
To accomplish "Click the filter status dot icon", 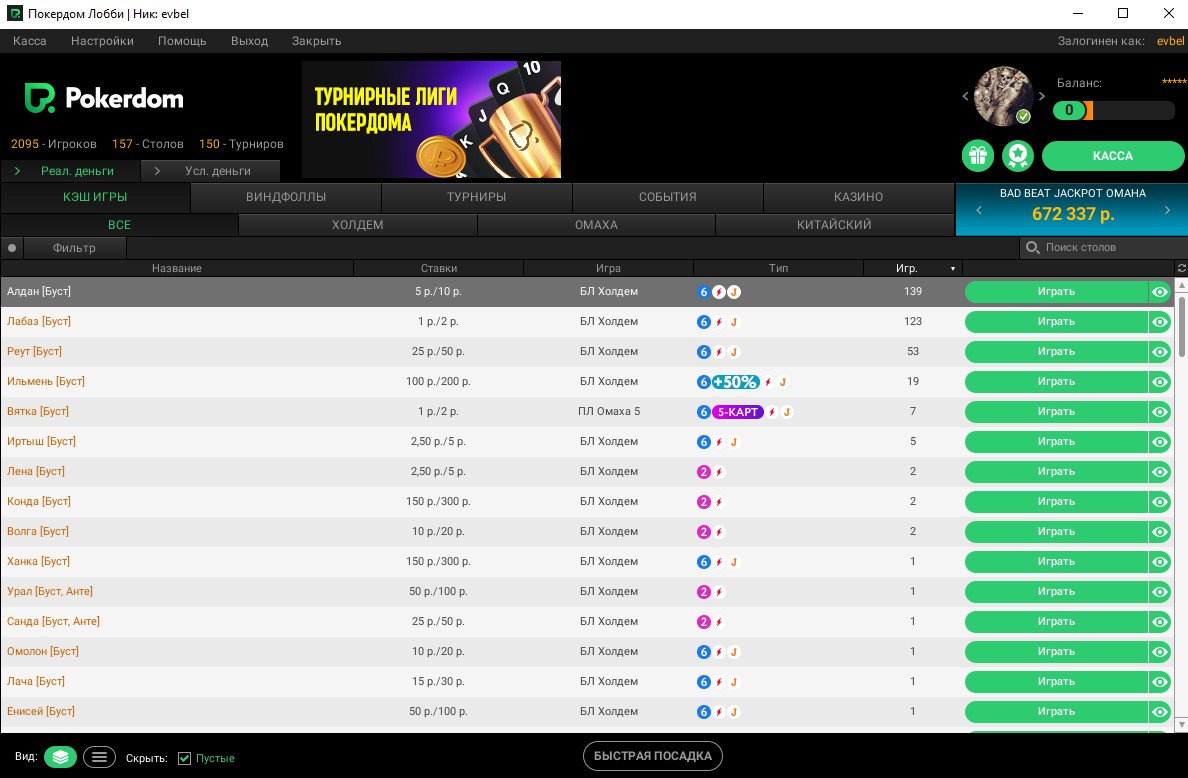I will 12,248.
